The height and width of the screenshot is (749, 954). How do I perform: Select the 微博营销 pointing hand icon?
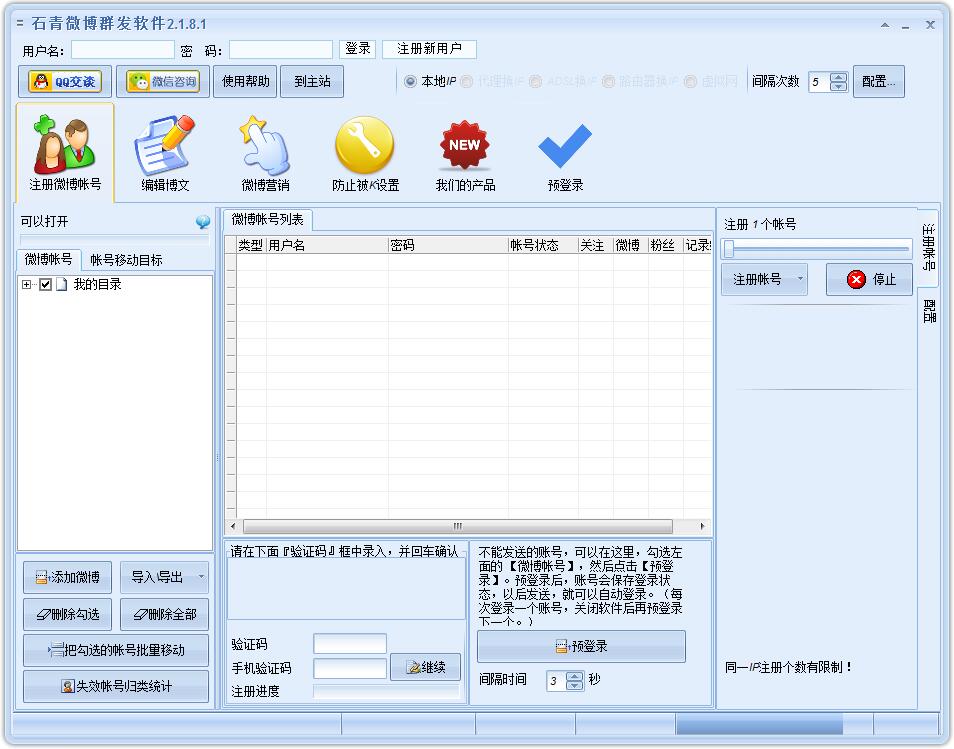point(265,153)
